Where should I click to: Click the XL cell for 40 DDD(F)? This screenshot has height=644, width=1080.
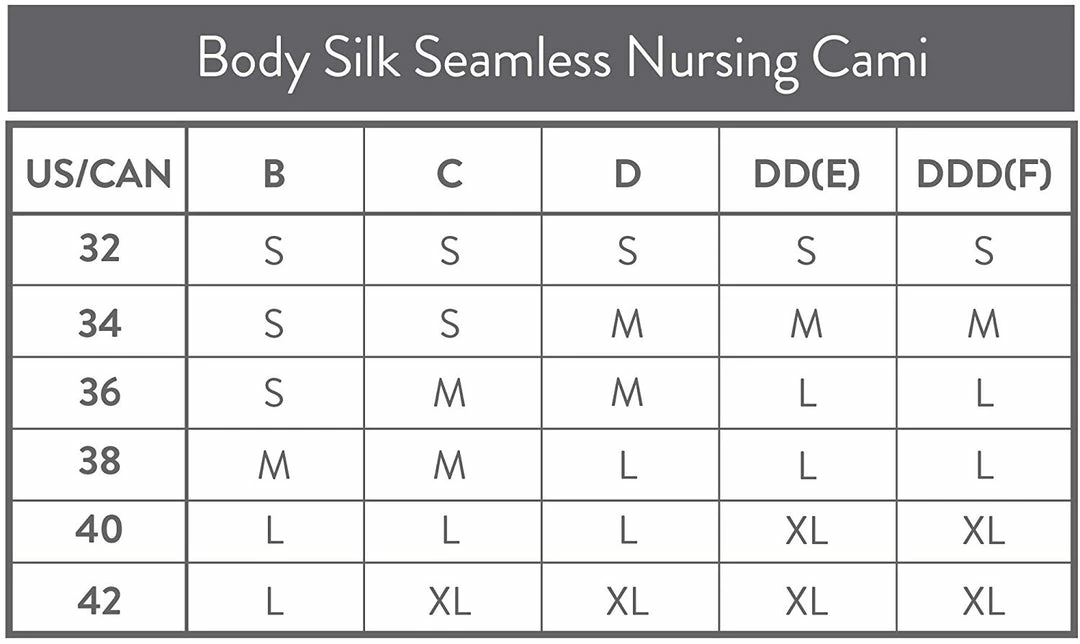tap(984, 532)
